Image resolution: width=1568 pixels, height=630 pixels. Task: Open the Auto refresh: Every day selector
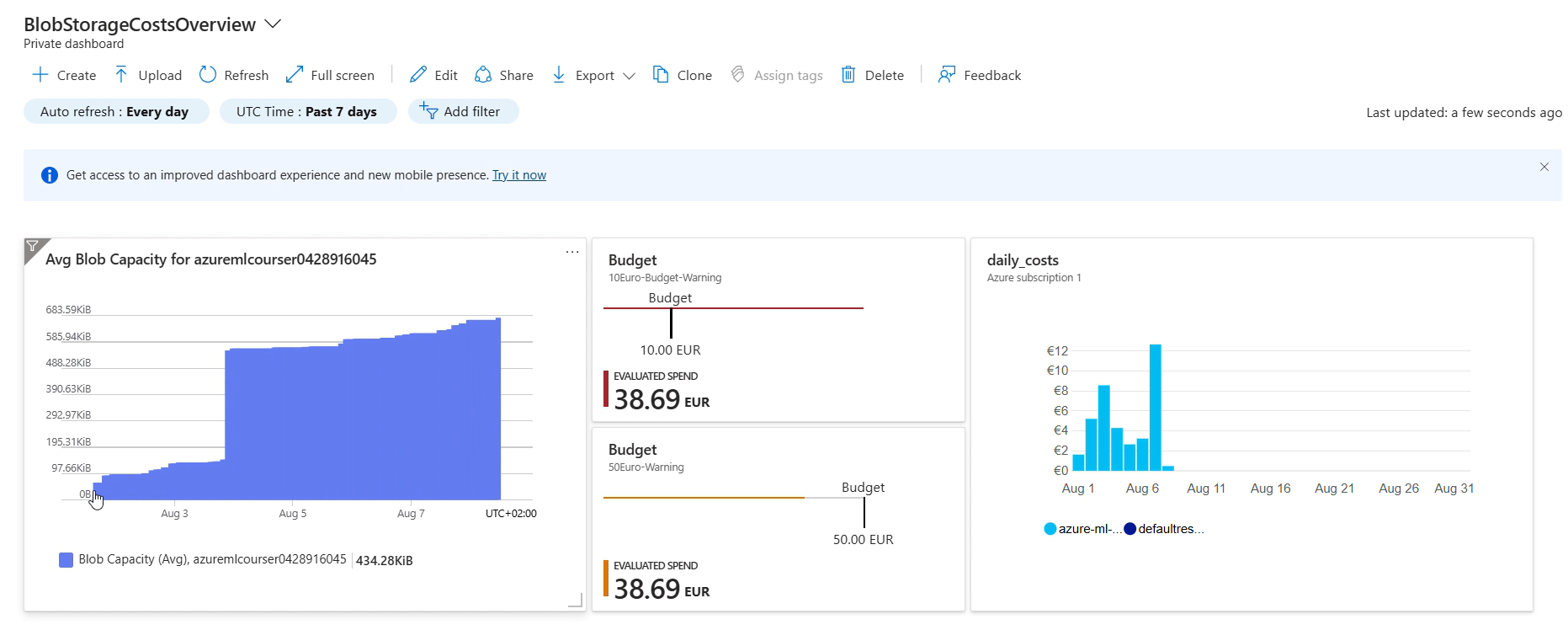point(116,111)
